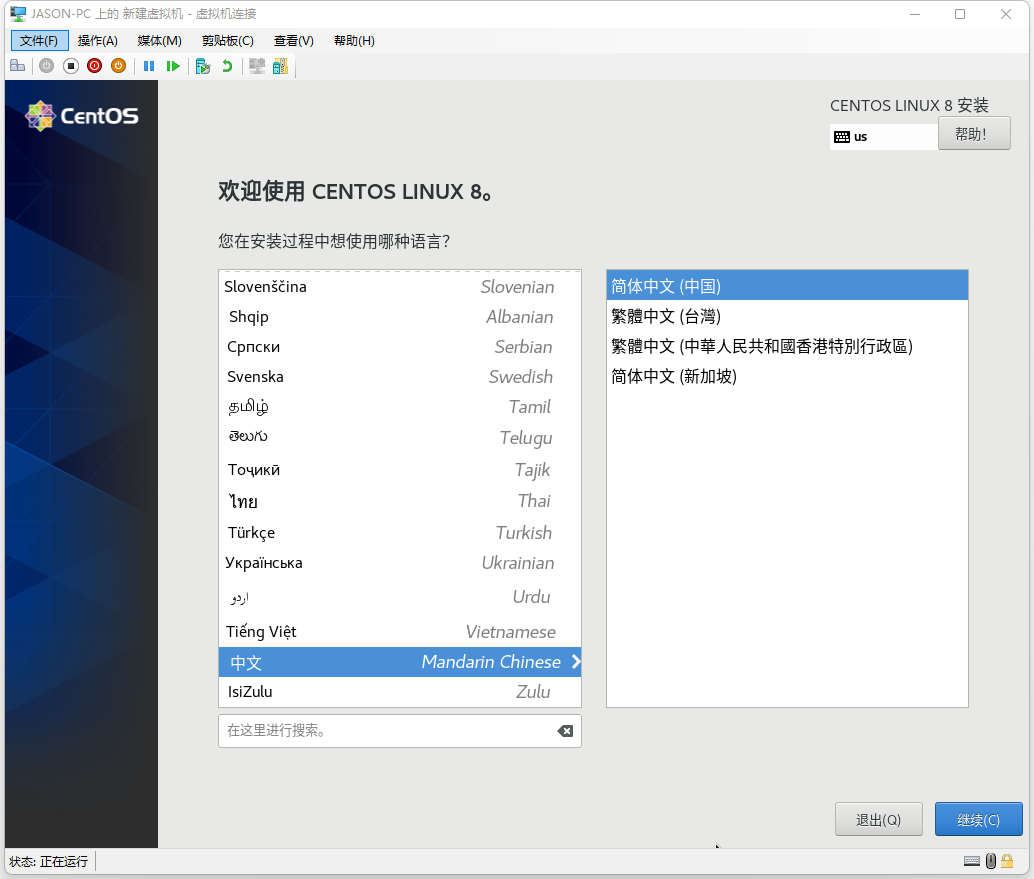Click the orange Shut Down power icon
1034x879 pixels.
click(x=118, y=65)
